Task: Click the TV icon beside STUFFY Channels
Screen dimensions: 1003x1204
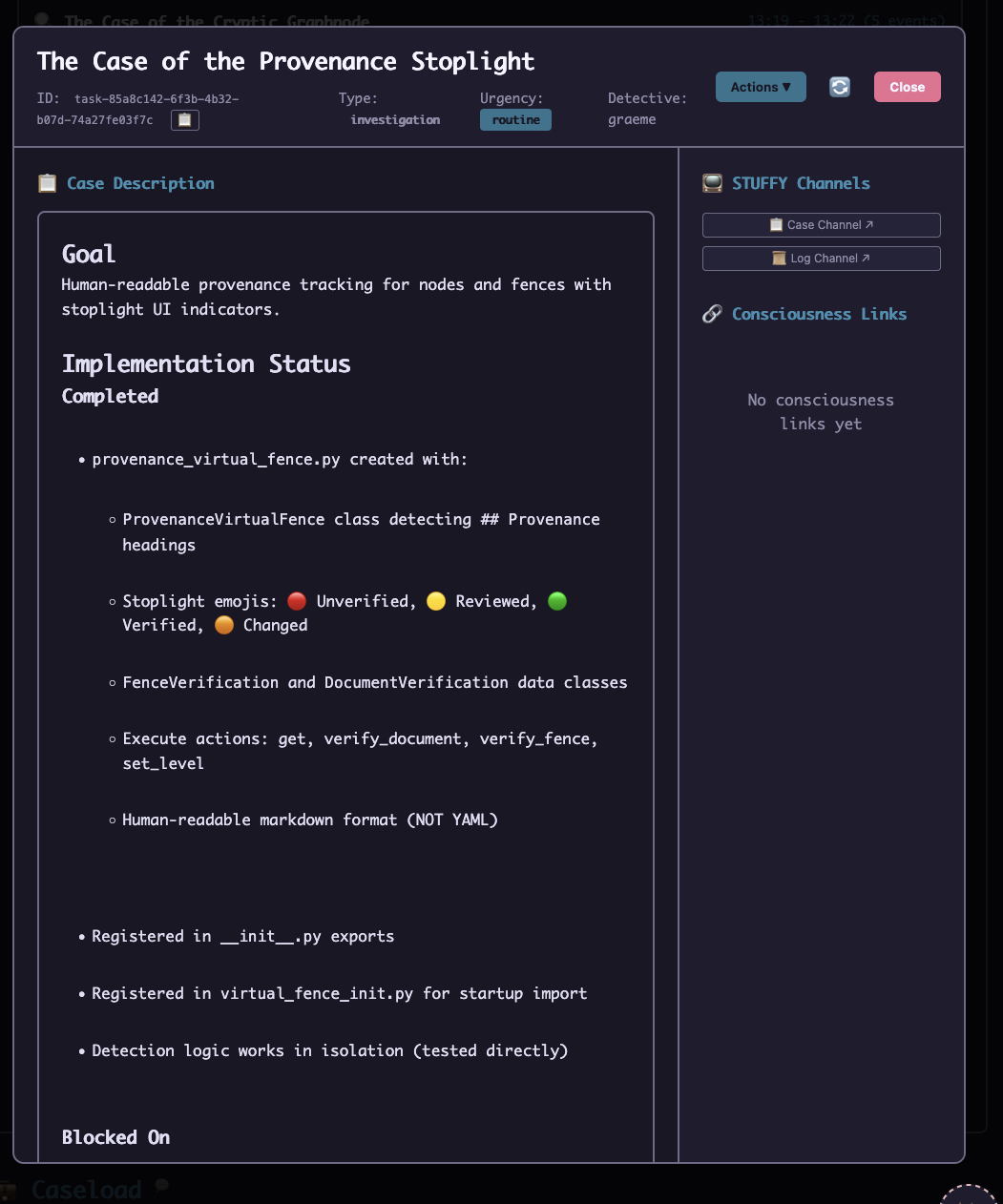Action: pyautogui.click(x=712, y=183)
